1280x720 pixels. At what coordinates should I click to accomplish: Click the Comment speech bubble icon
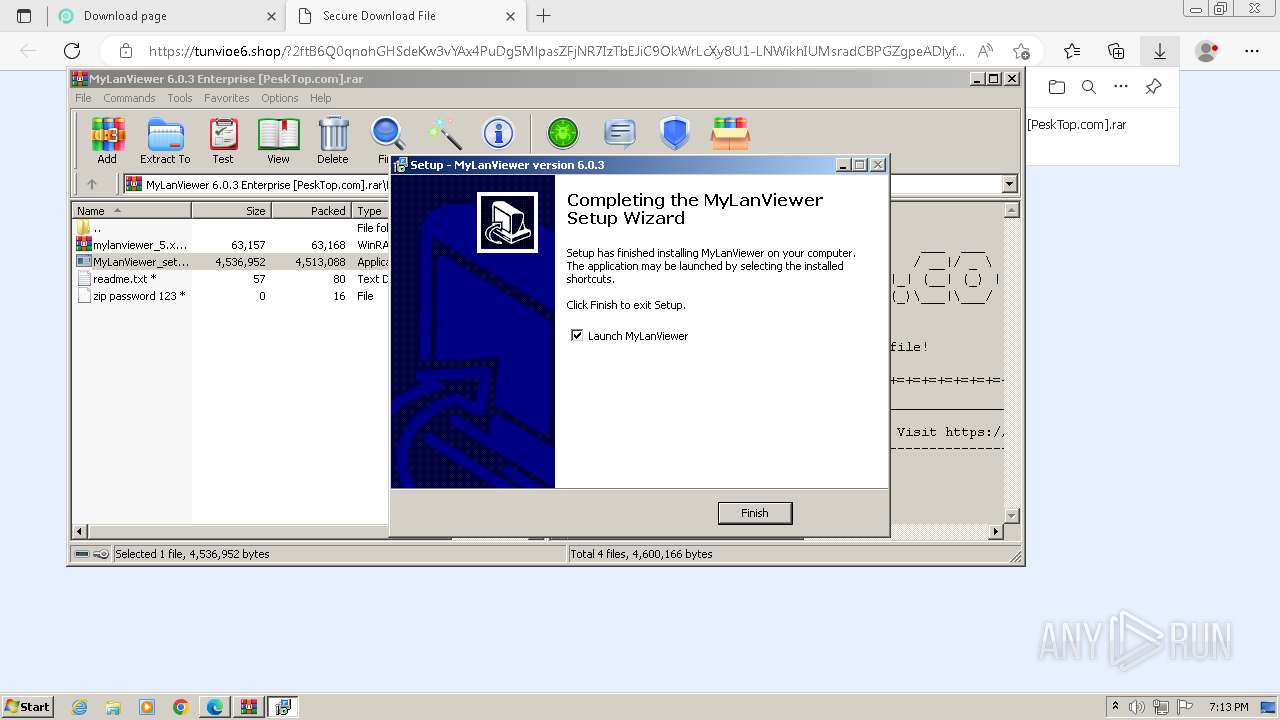(620, 133)
